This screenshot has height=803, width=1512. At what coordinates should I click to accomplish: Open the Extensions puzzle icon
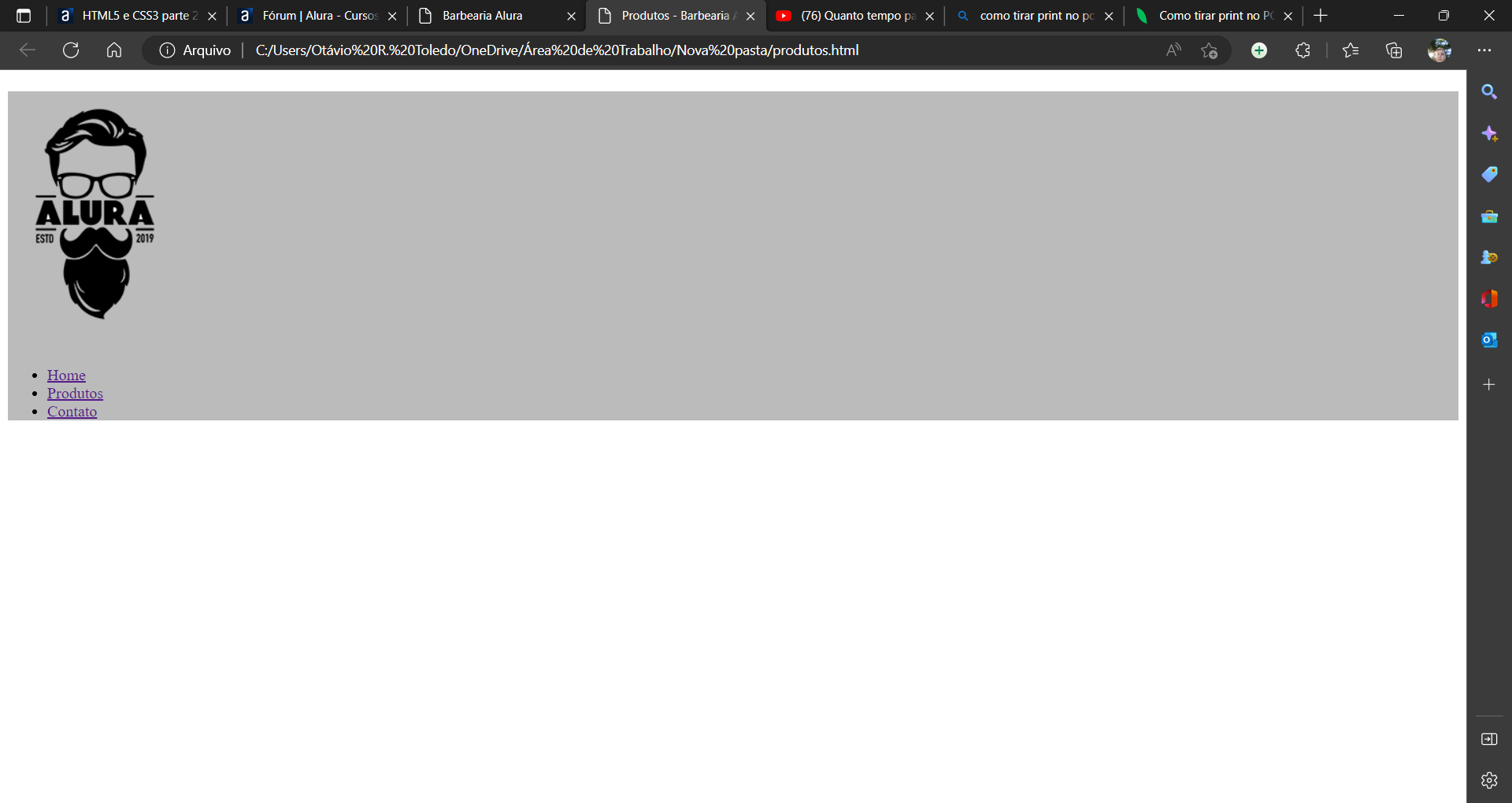1303,50
